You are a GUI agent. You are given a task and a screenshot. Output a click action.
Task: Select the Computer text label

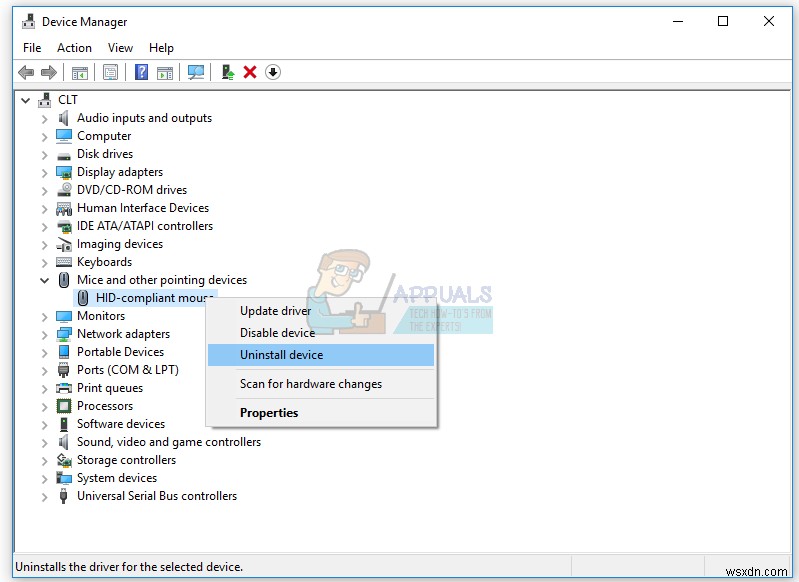point(104,136)
